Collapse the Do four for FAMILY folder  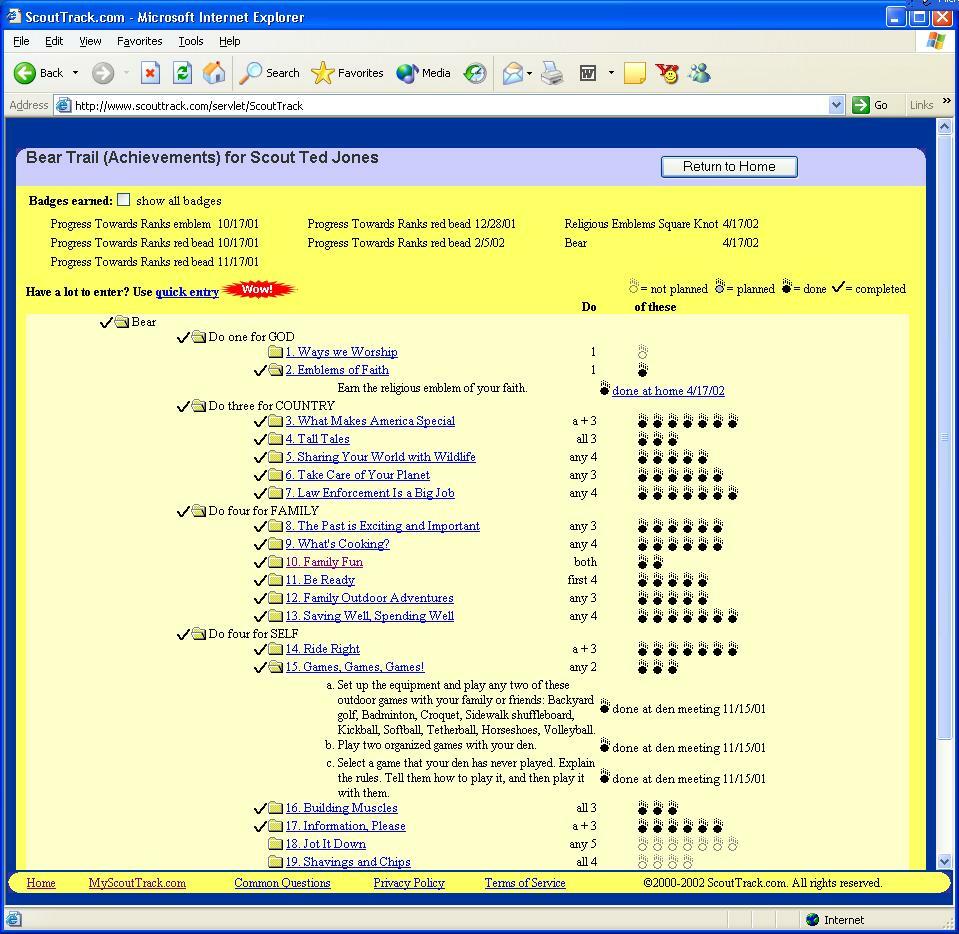pyautogui.click(x=199, y=511)
